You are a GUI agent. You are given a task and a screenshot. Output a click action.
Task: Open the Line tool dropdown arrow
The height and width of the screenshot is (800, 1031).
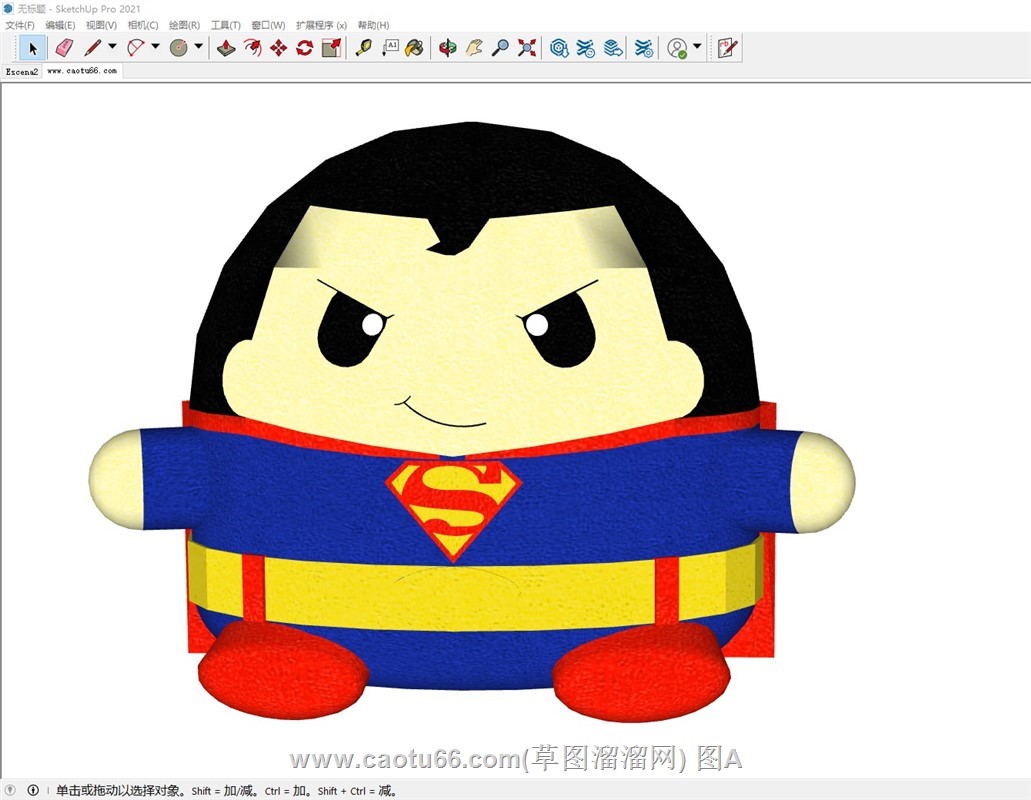point(112,47)
